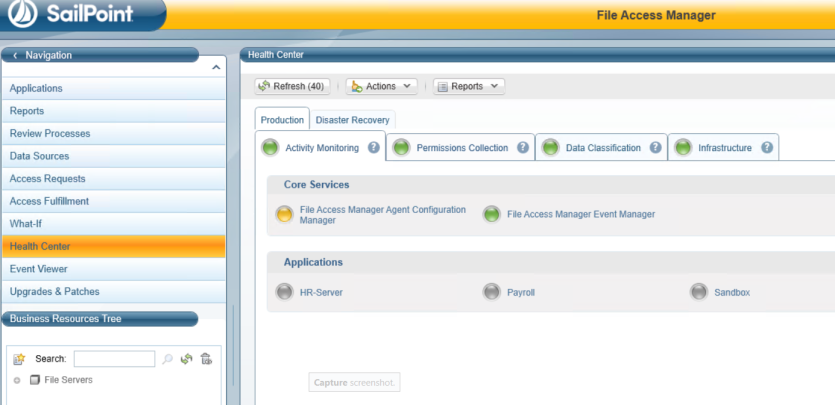Click the help icon next to Permissions Collection
The height and width of the screenshot is (405, 835).
coord(523,148)
